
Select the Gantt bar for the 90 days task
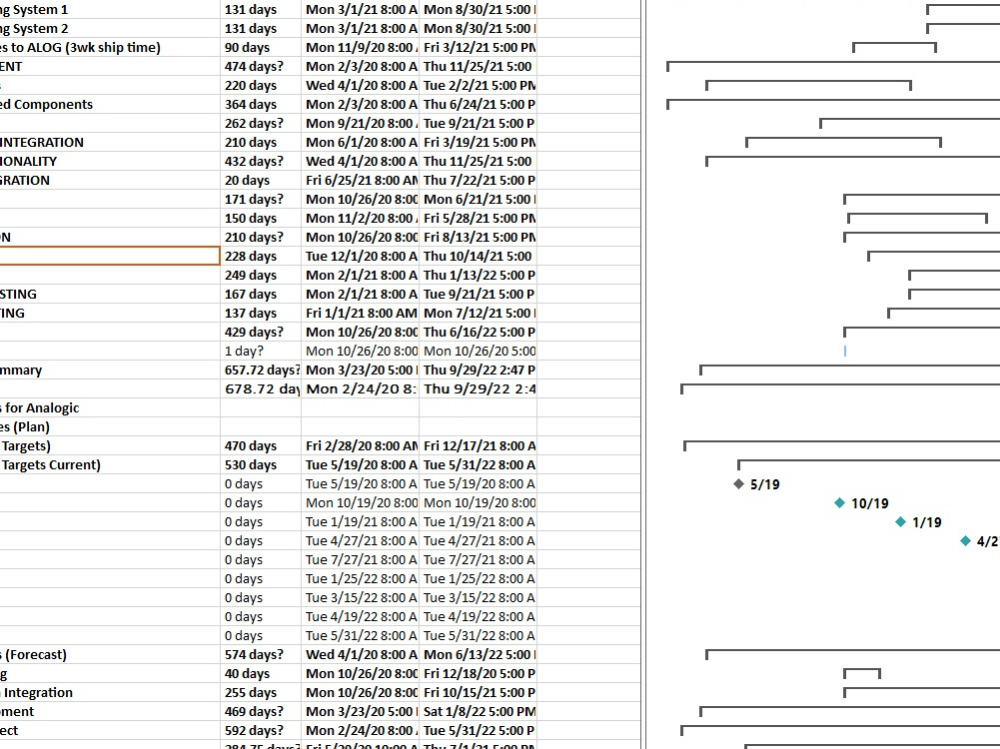pyautogui.click(x=895, y=47)
